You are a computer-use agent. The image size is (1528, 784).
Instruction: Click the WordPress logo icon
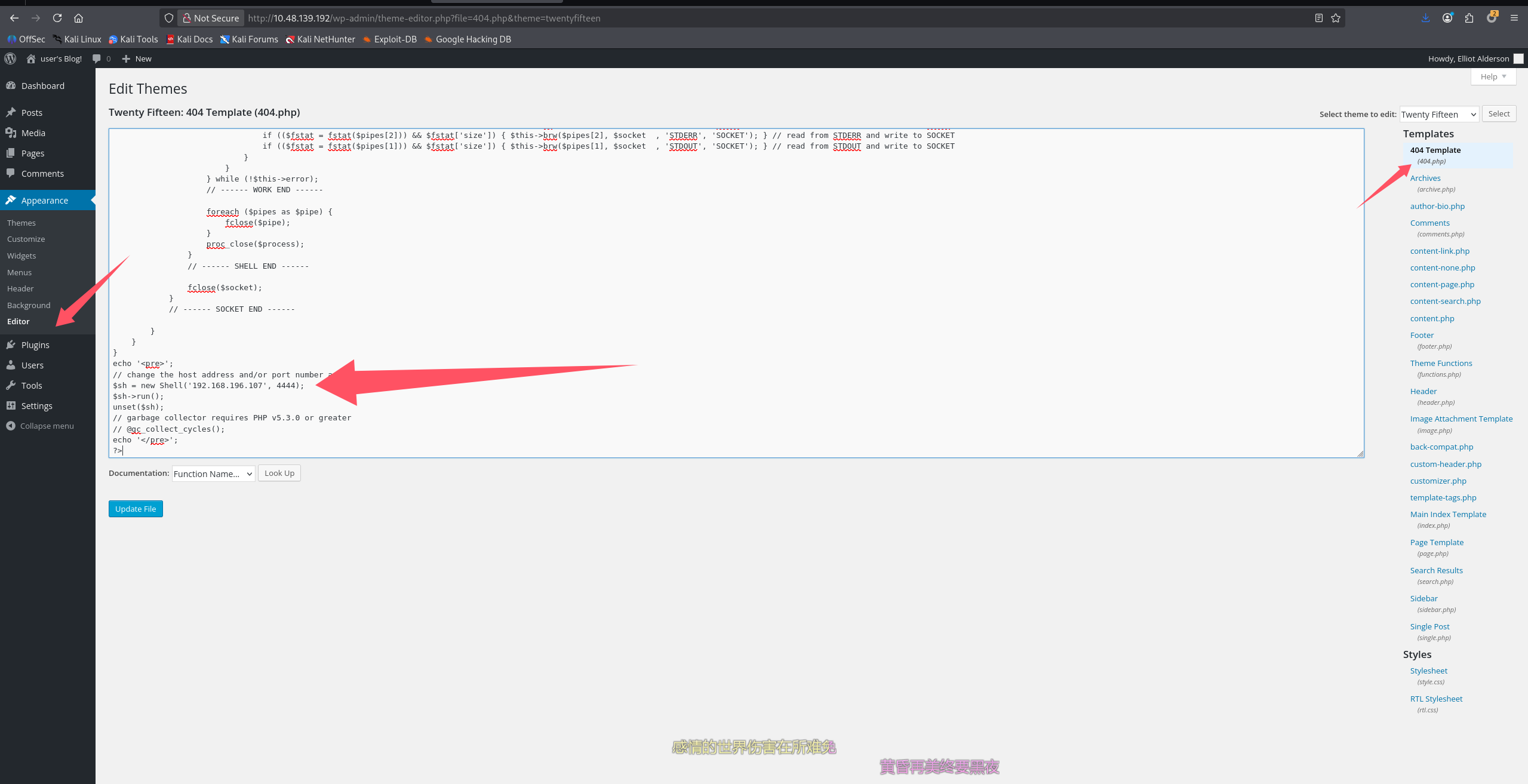(10, 59)
